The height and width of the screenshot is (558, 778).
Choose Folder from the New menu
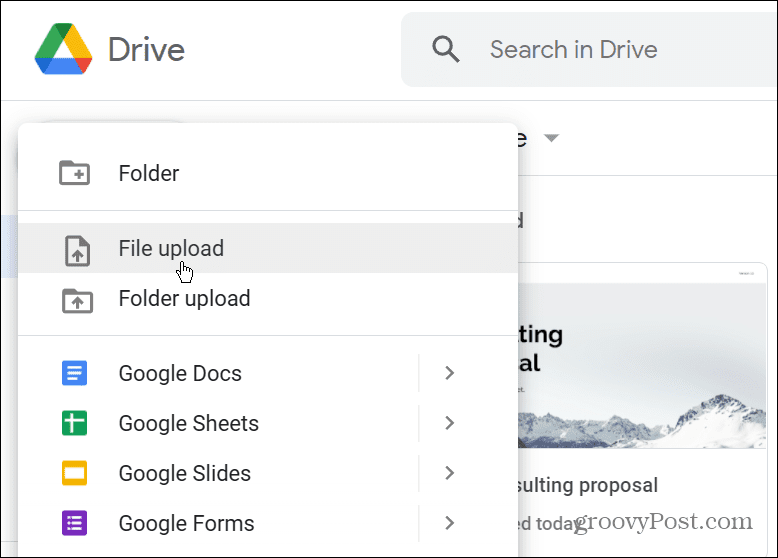click(268, 173)
